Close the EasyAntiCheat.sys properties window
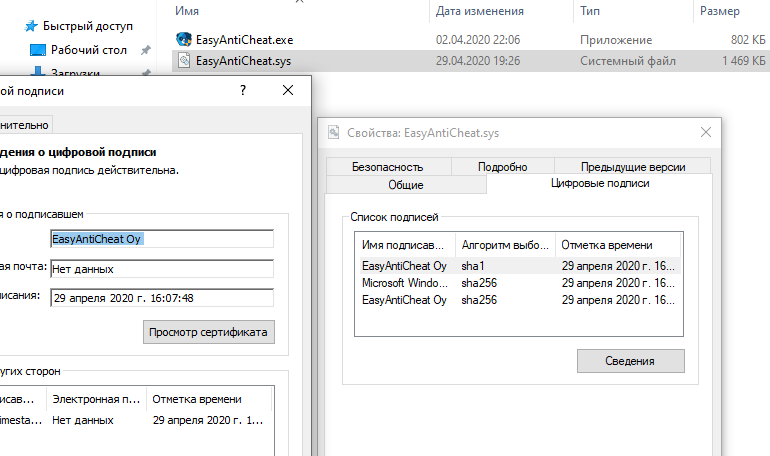770x456 pixels. [706, 132]
